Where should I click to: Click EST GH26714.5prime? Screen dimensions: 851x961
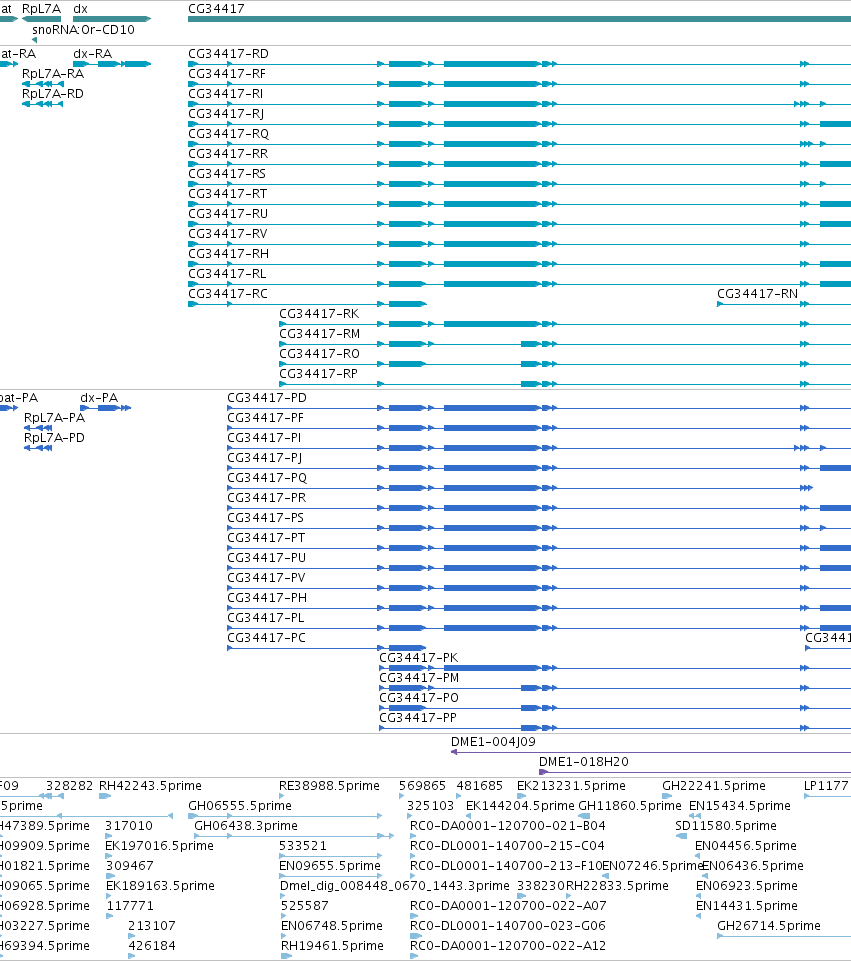769,925
